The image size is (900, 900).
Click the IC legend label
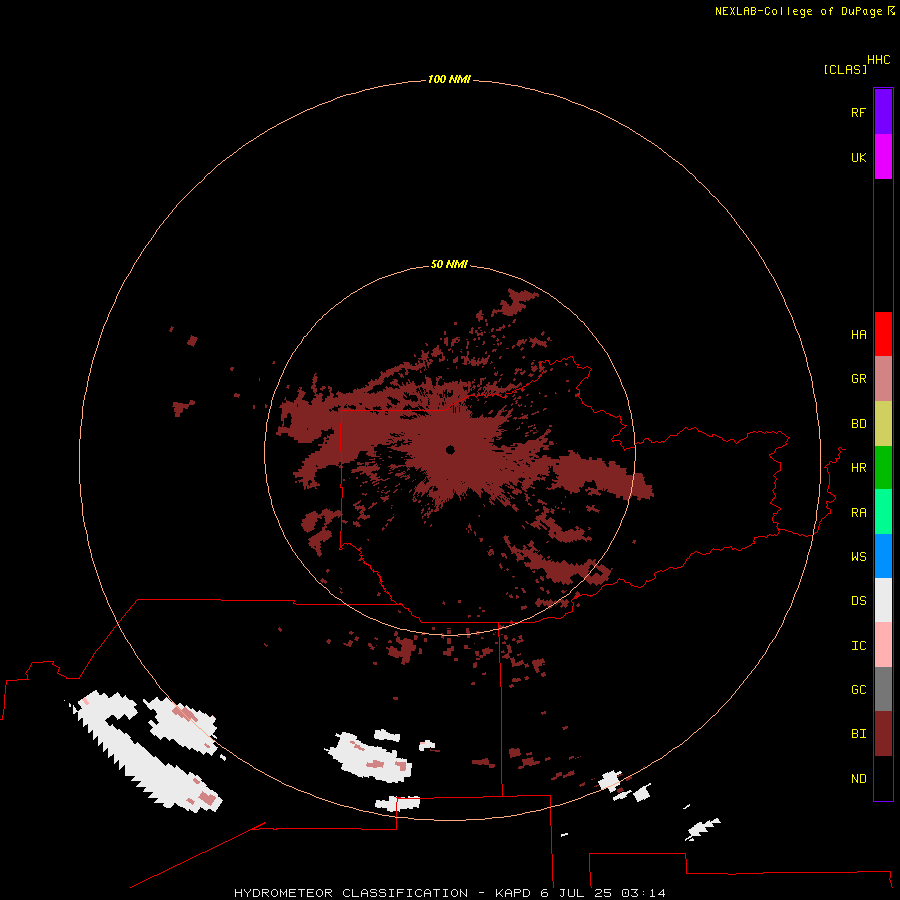tap(859, 646)
